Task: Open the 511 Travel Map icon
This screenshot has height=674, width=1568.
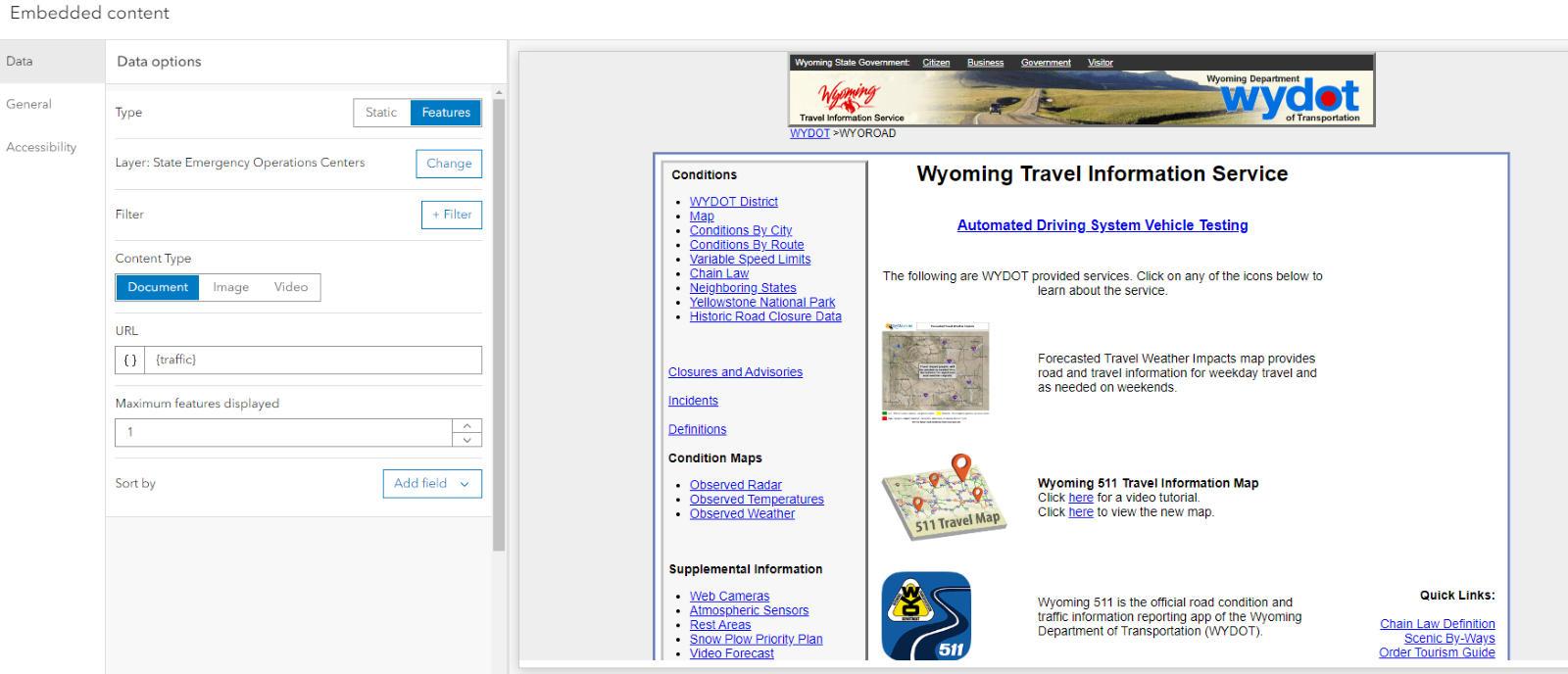Action: pyautogui.click(x=945, y=497)
